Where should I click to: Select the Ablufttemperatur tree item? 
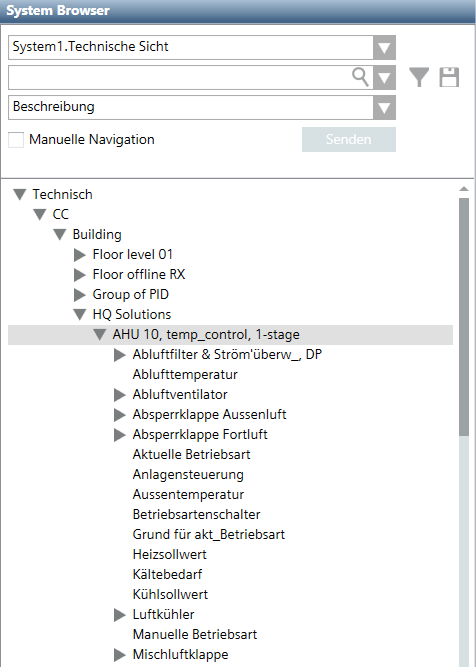coord(185,375)
